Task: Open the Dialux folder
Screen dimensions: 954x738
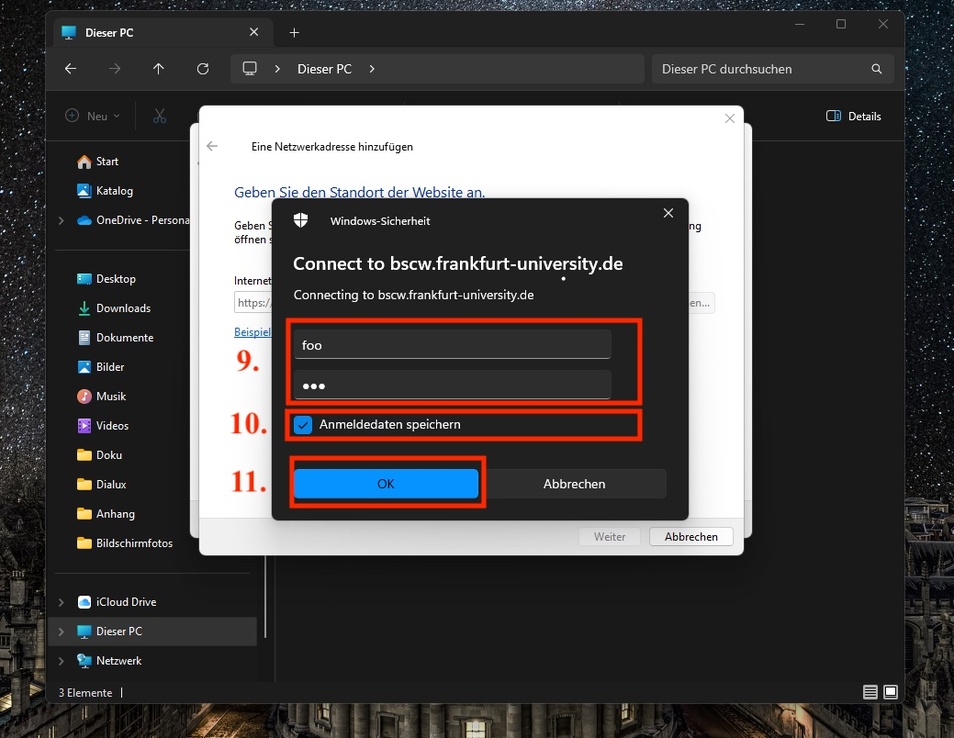Action: point(101,484)
